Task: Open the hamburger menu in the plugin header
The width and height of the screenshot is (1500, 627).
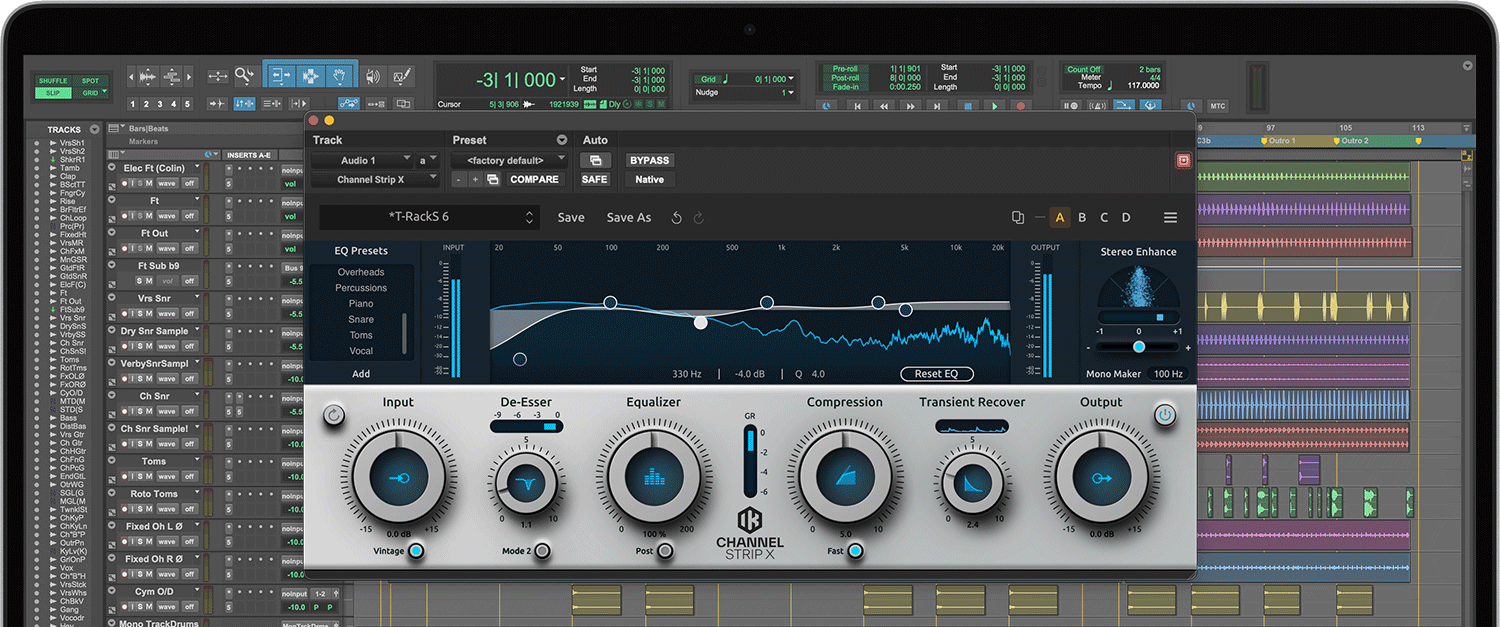Action: pyautogui.click(x=1170, y=218)
